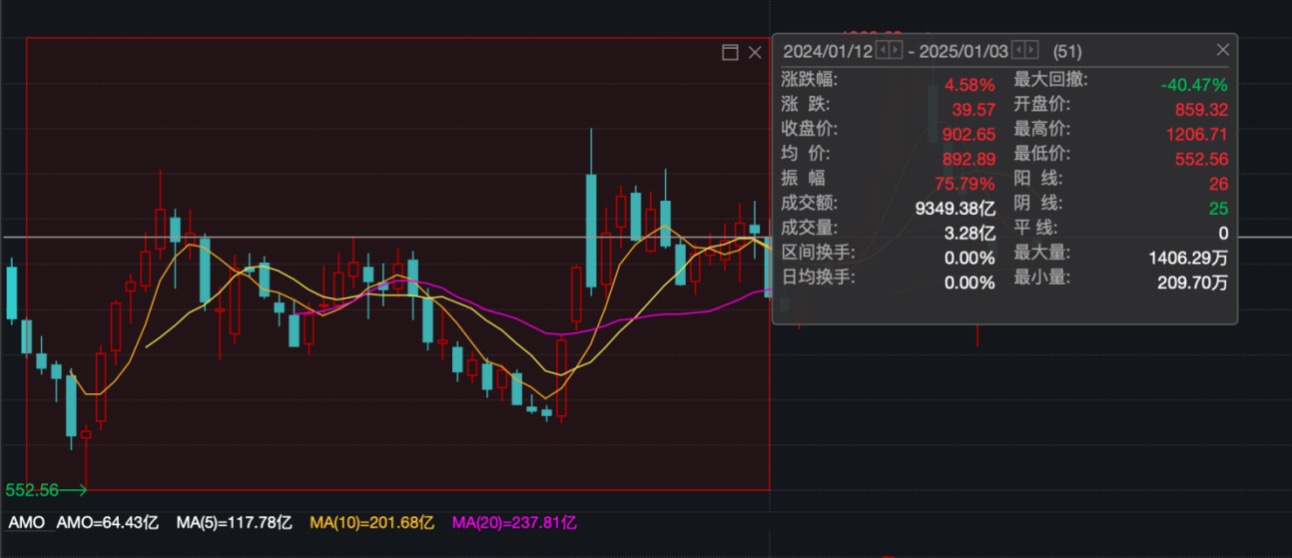The image size is (1292, 558).
Task: Close the red range selection box
Action: [x=755, y=52]
